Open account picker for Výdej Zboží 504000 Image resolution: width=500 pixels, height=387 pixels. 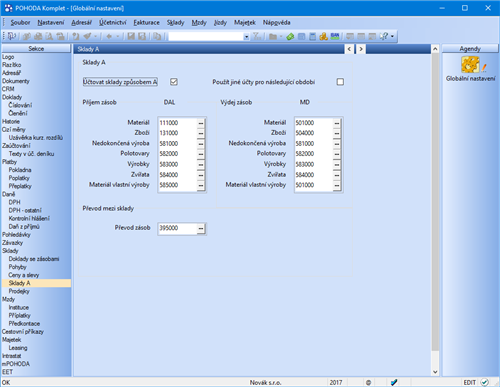tap(337, 133)
